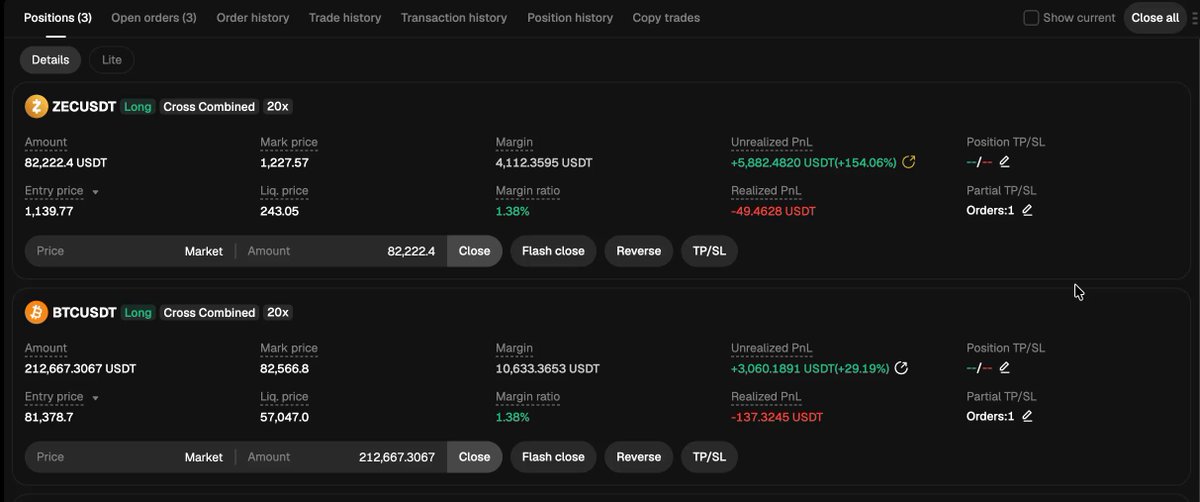This screenshot has width=1200, height=502.
Task: Go to Transaction history tab
Action: (x=454, y=18)
